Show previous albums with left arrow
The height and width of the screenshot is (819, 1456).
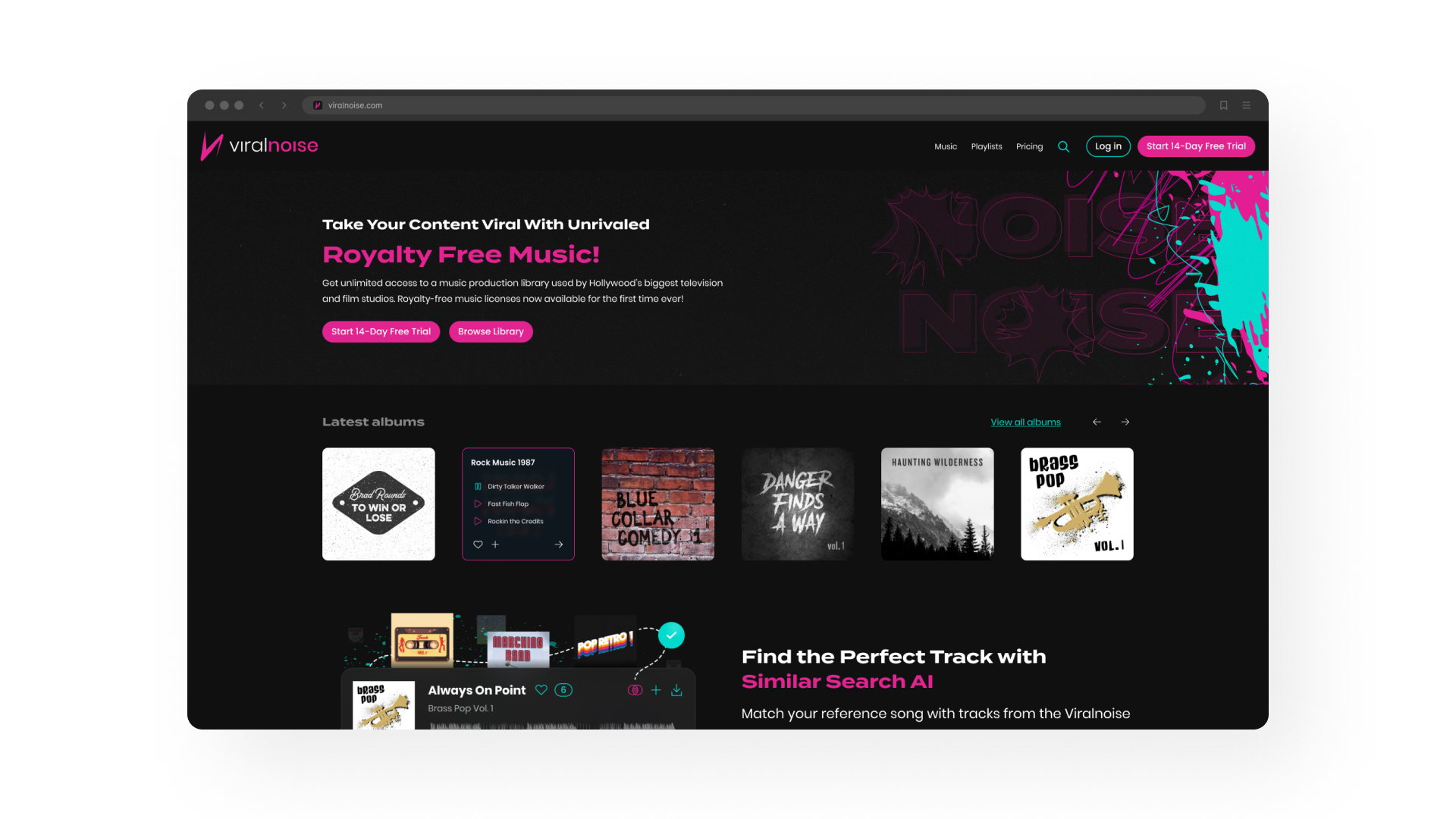(1097, 422)
